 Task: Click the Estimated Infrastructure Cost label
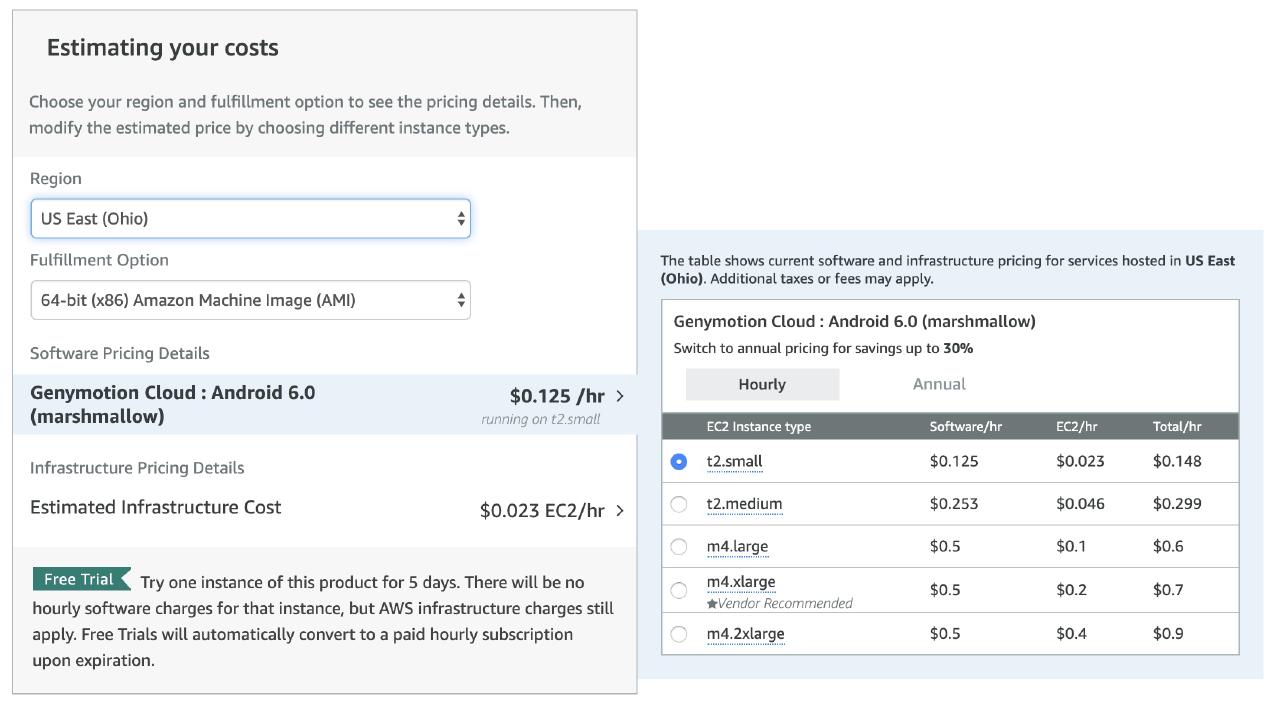(x=155, y=507)
